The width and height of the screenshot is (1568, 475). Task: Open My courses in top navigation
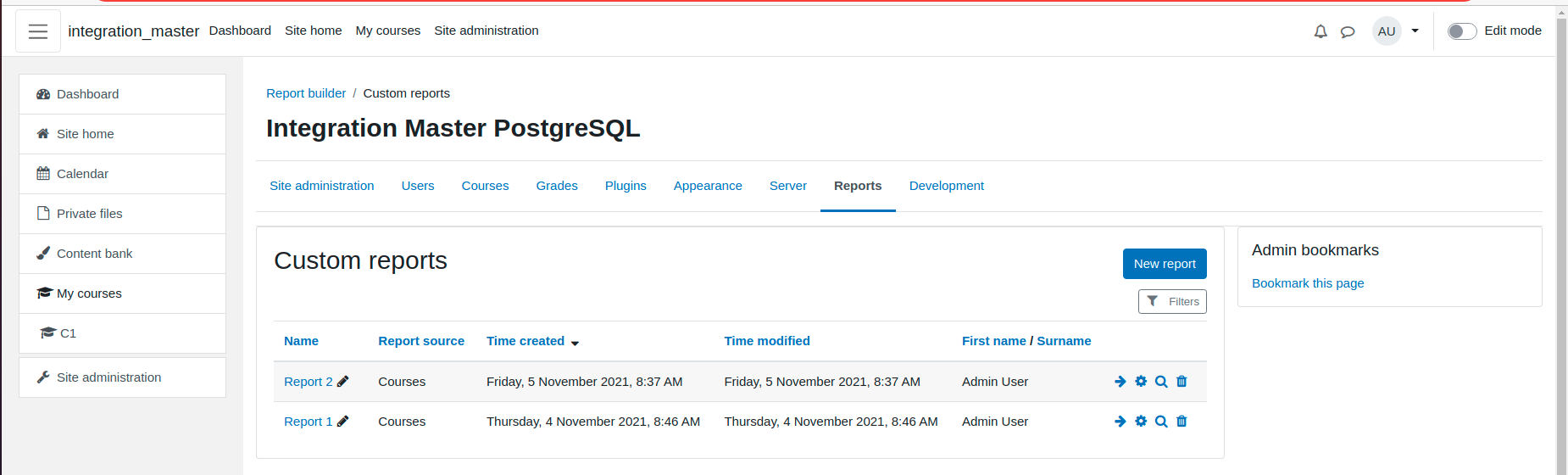[388, 31]
